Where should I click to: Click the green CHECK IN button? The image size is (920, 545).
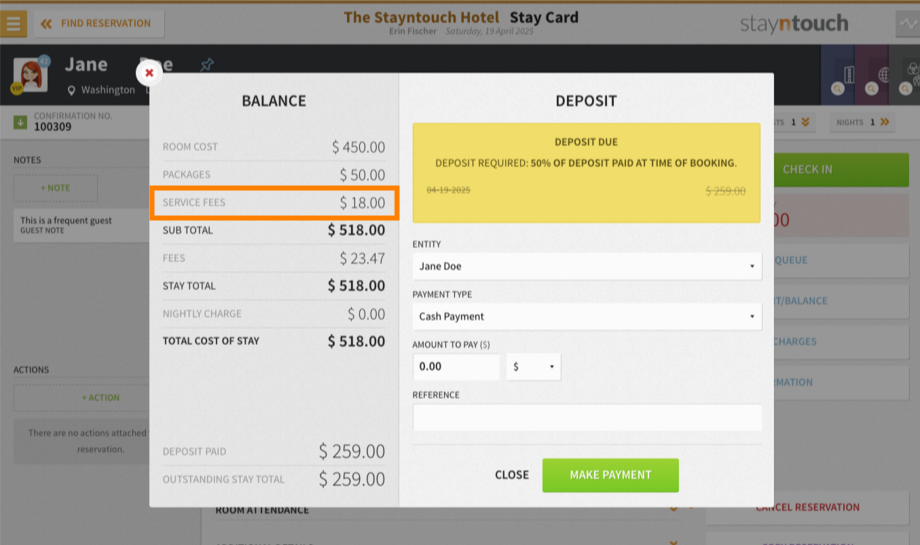click(841, 170)
